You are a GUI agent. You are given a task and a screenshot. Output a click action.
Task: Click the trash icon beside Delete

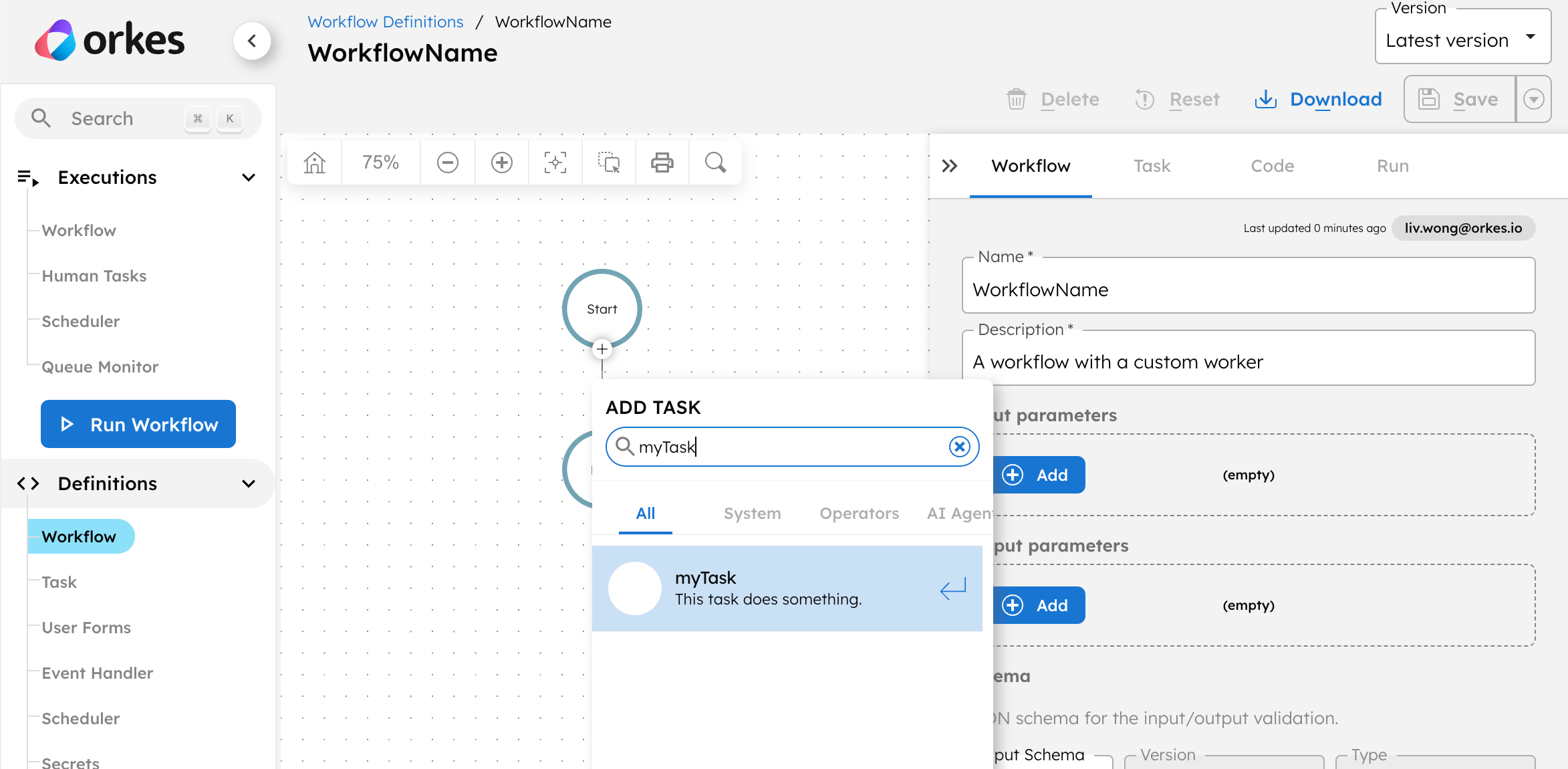(x=1017, y=100)
